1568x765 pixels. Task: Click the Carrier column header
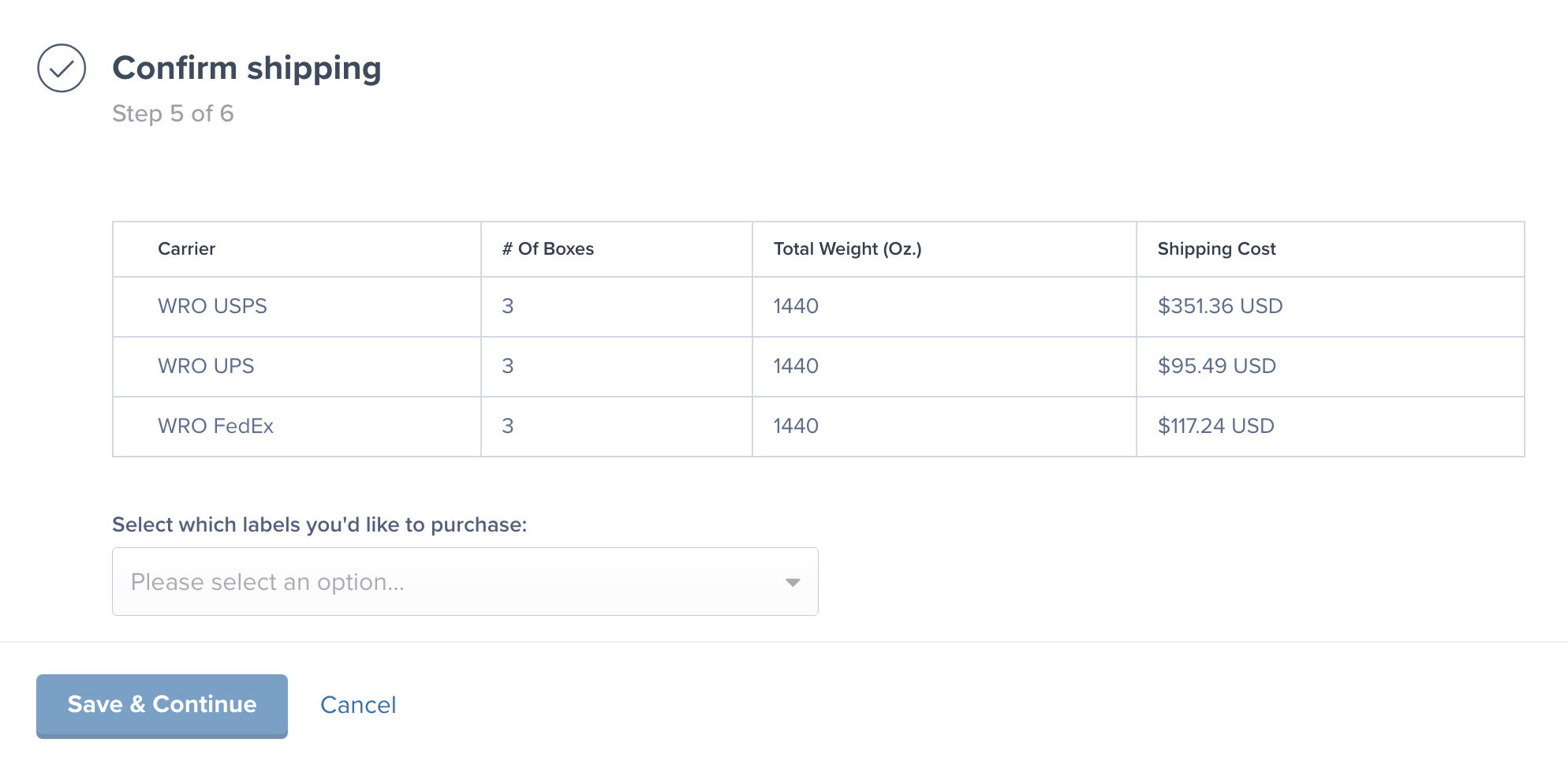pos(185,248)
